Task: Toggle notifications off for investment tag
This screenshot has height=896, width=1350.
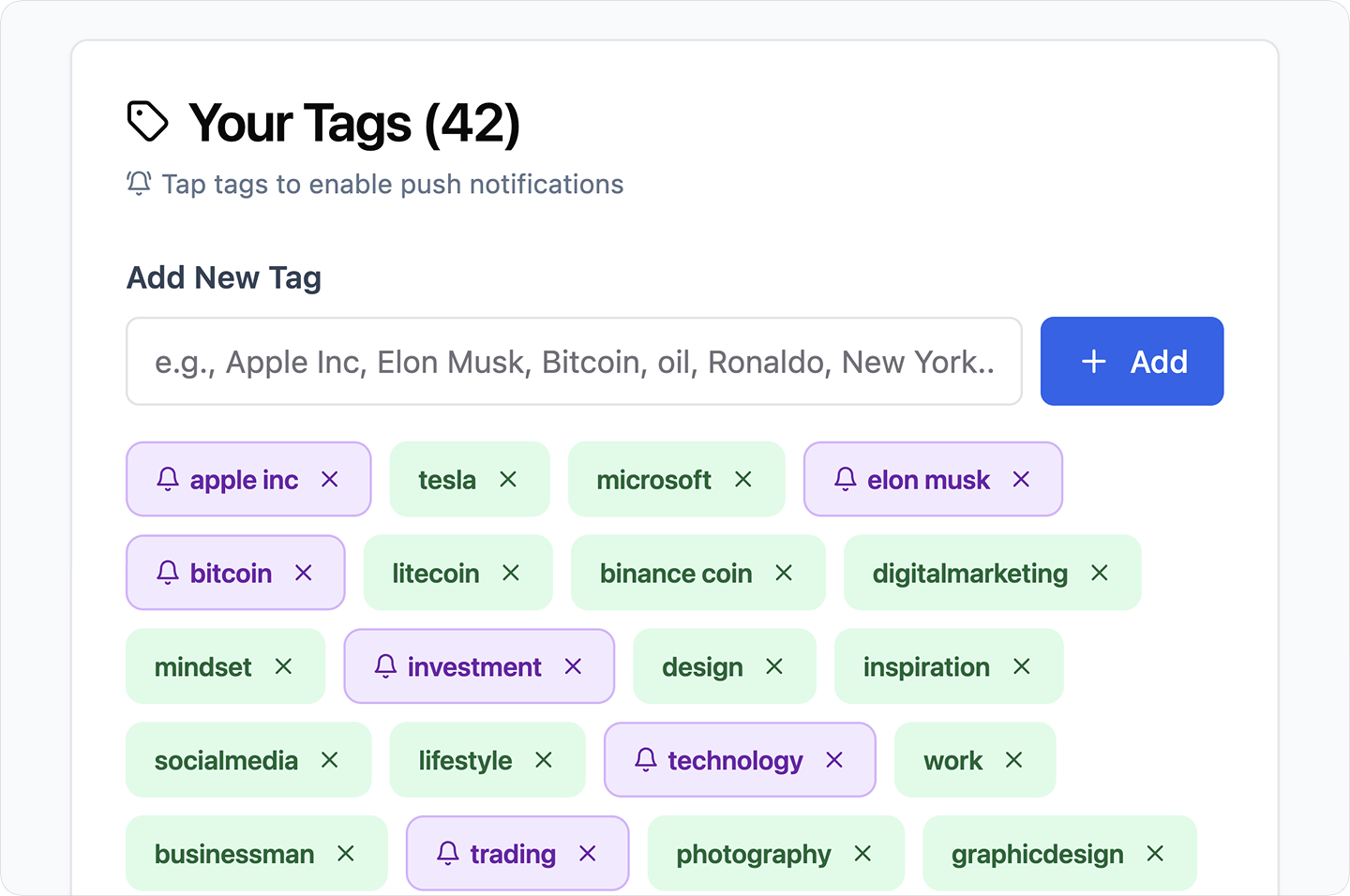Action: [385, 666]
